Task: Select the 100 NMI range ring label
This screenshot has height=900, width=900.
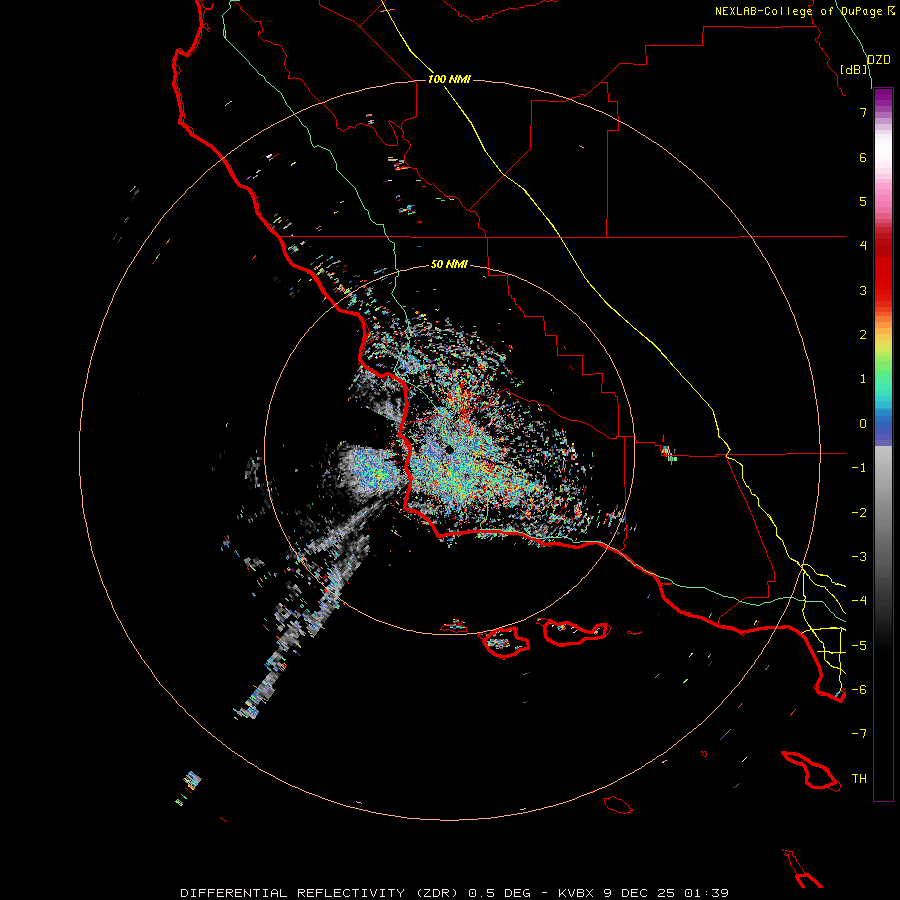Action: (449, 79)
